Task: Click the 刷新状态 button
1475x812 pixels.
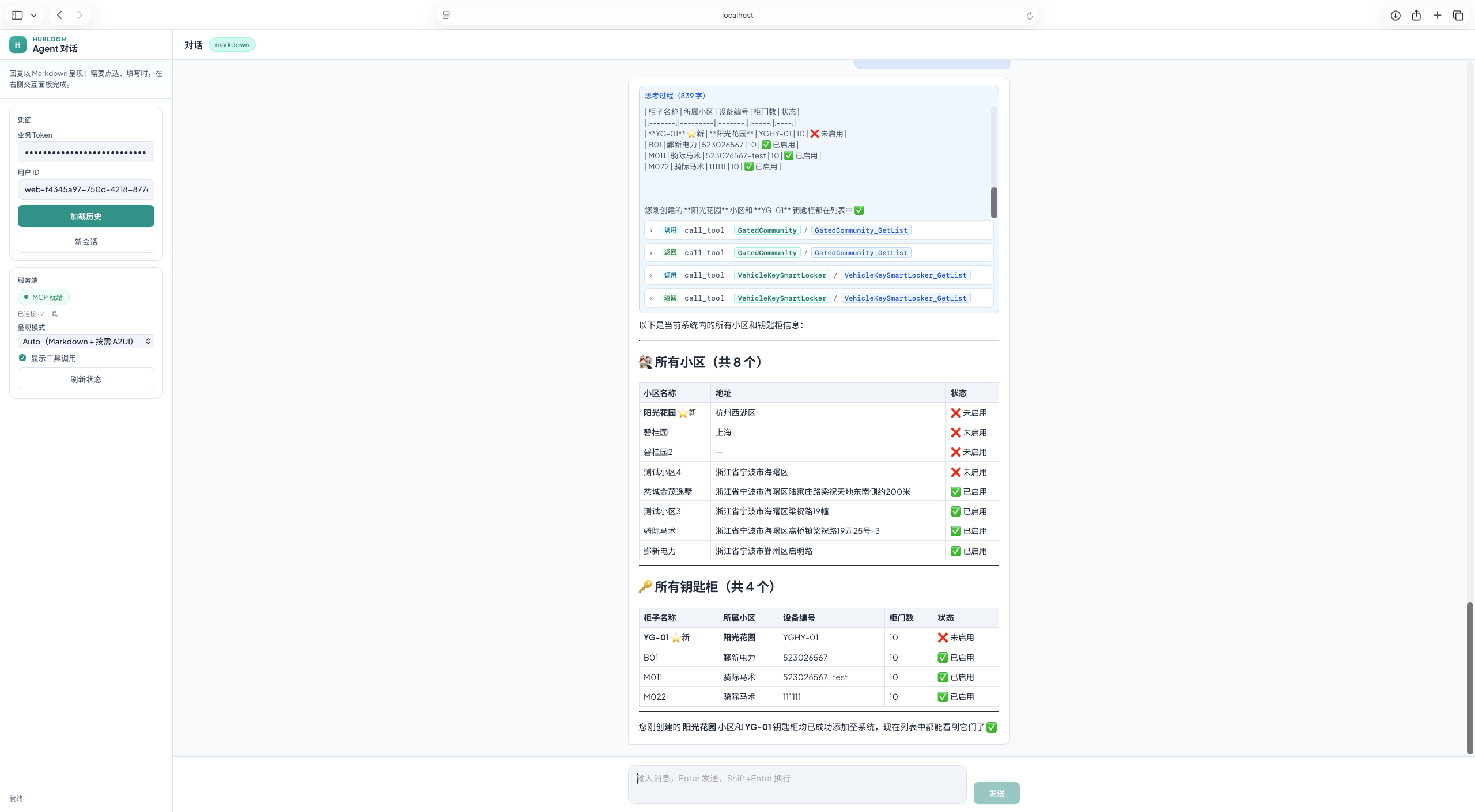Action: 86,379
